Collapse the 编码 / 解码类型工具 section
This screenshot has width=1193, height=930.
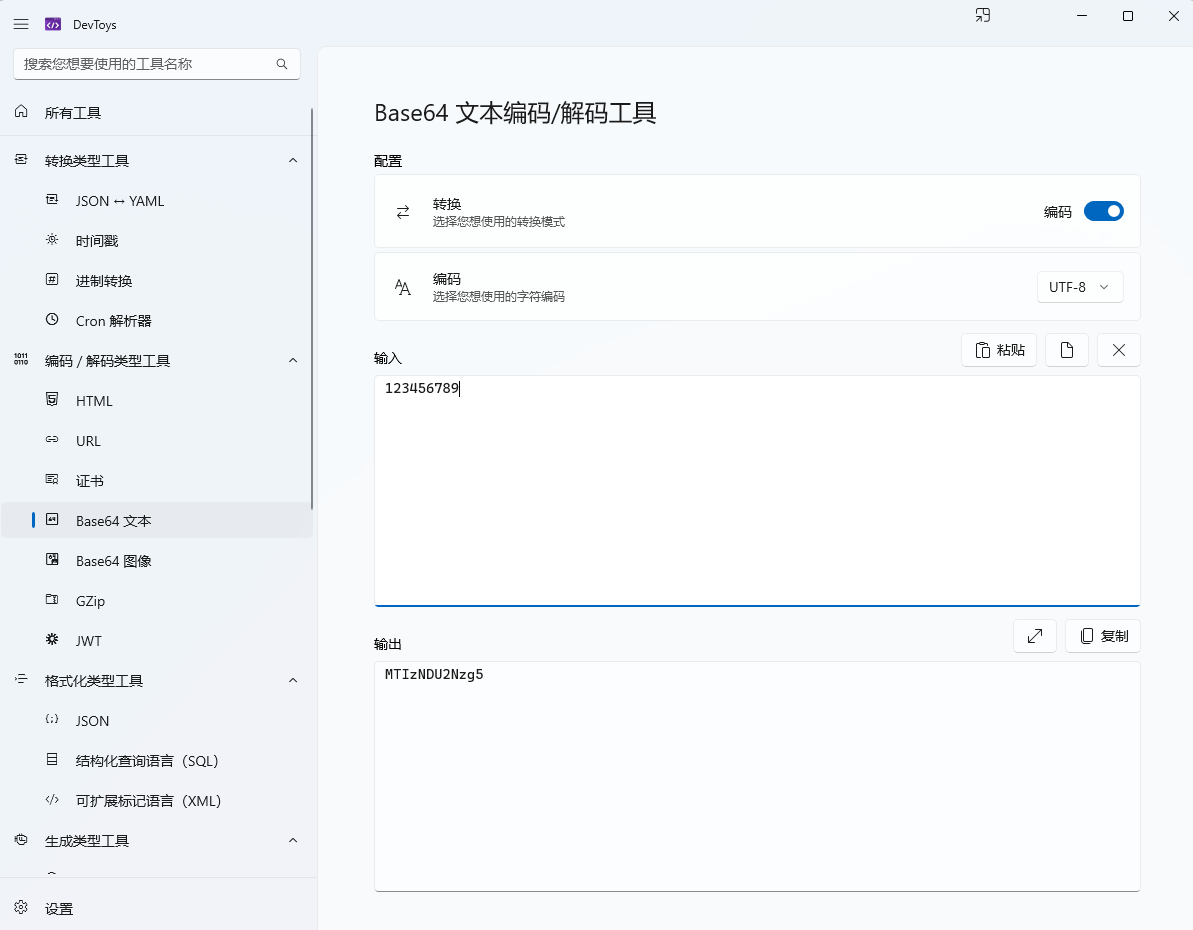(x=293, y=360)
